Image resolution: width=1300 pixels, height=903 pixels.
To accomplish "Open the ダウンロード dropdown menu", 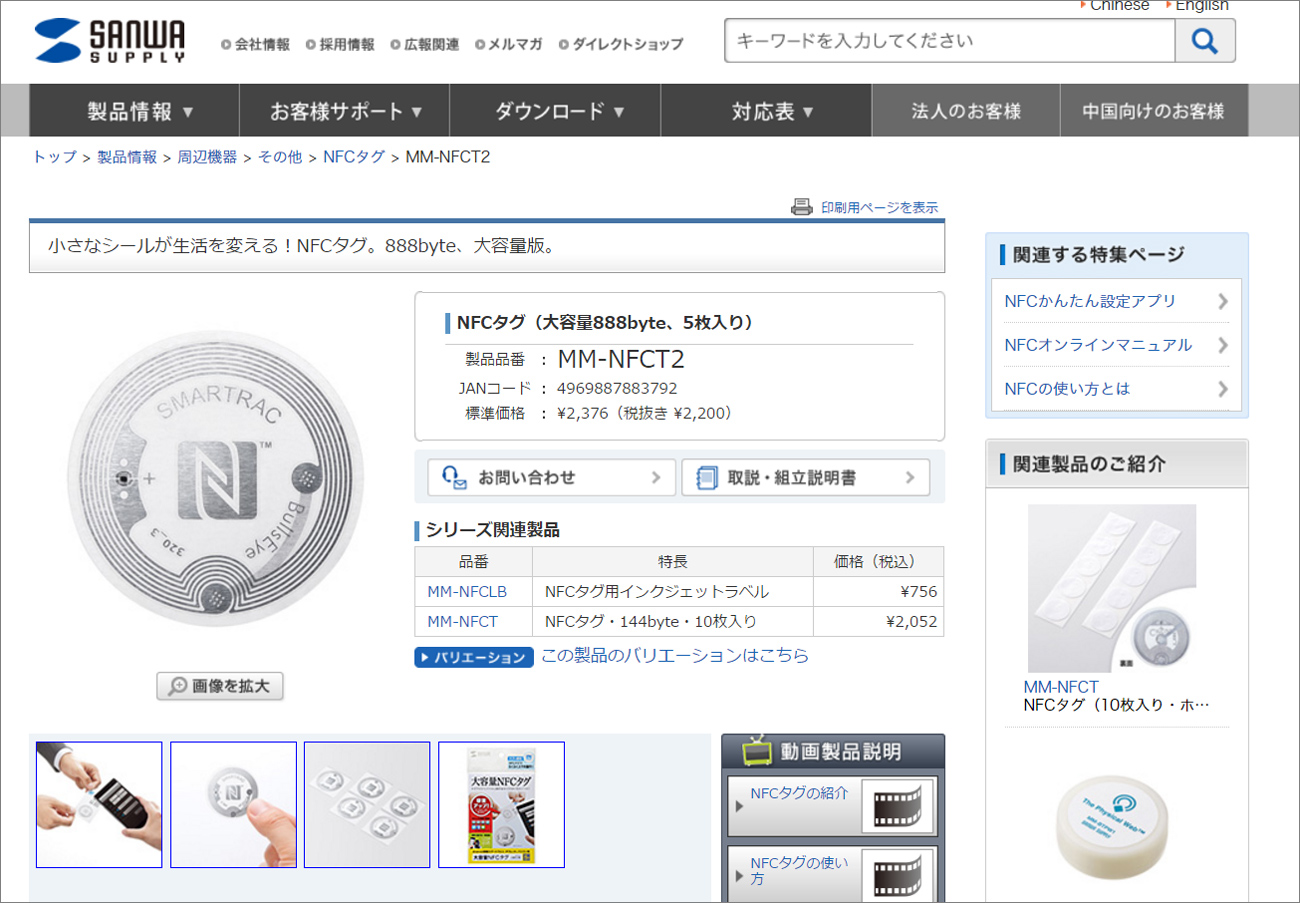I will [555, 111].
